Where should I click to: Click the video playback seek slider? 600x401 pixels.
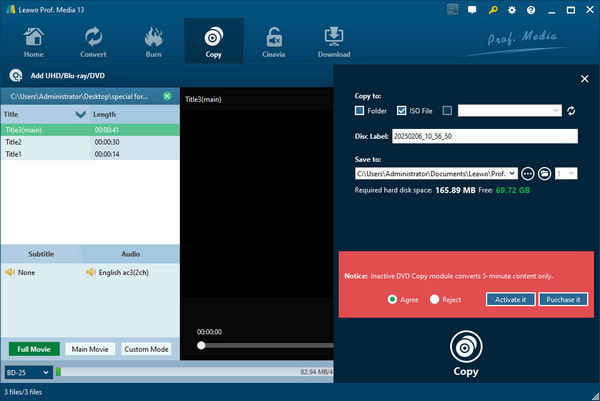[265, 345]
